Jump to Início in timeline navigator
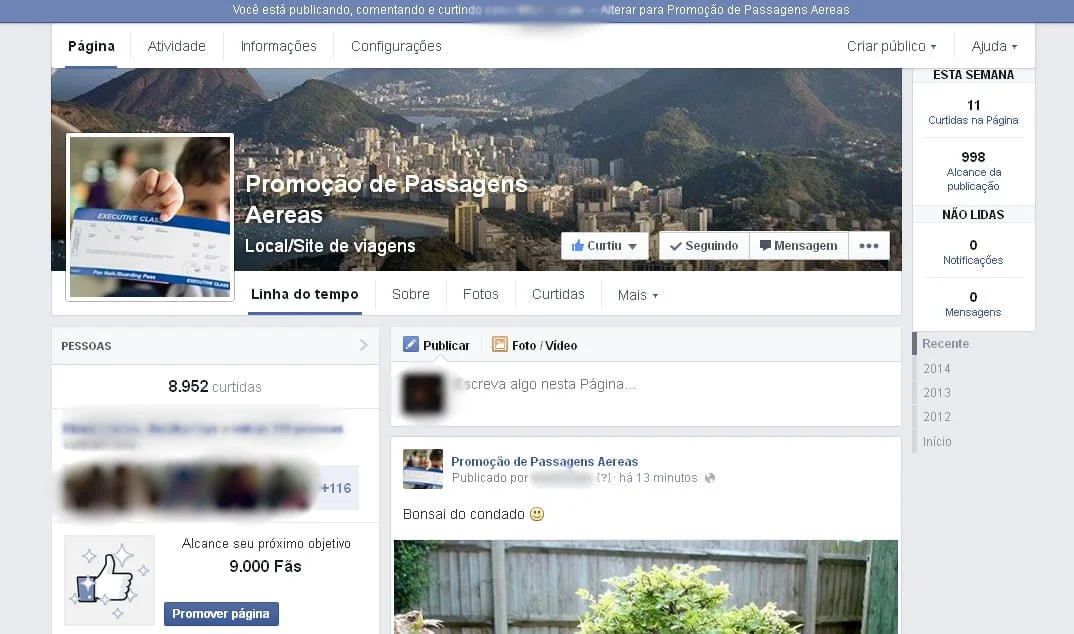The image size is (1074, 634). pyautogui.click(x=937, y=442)
